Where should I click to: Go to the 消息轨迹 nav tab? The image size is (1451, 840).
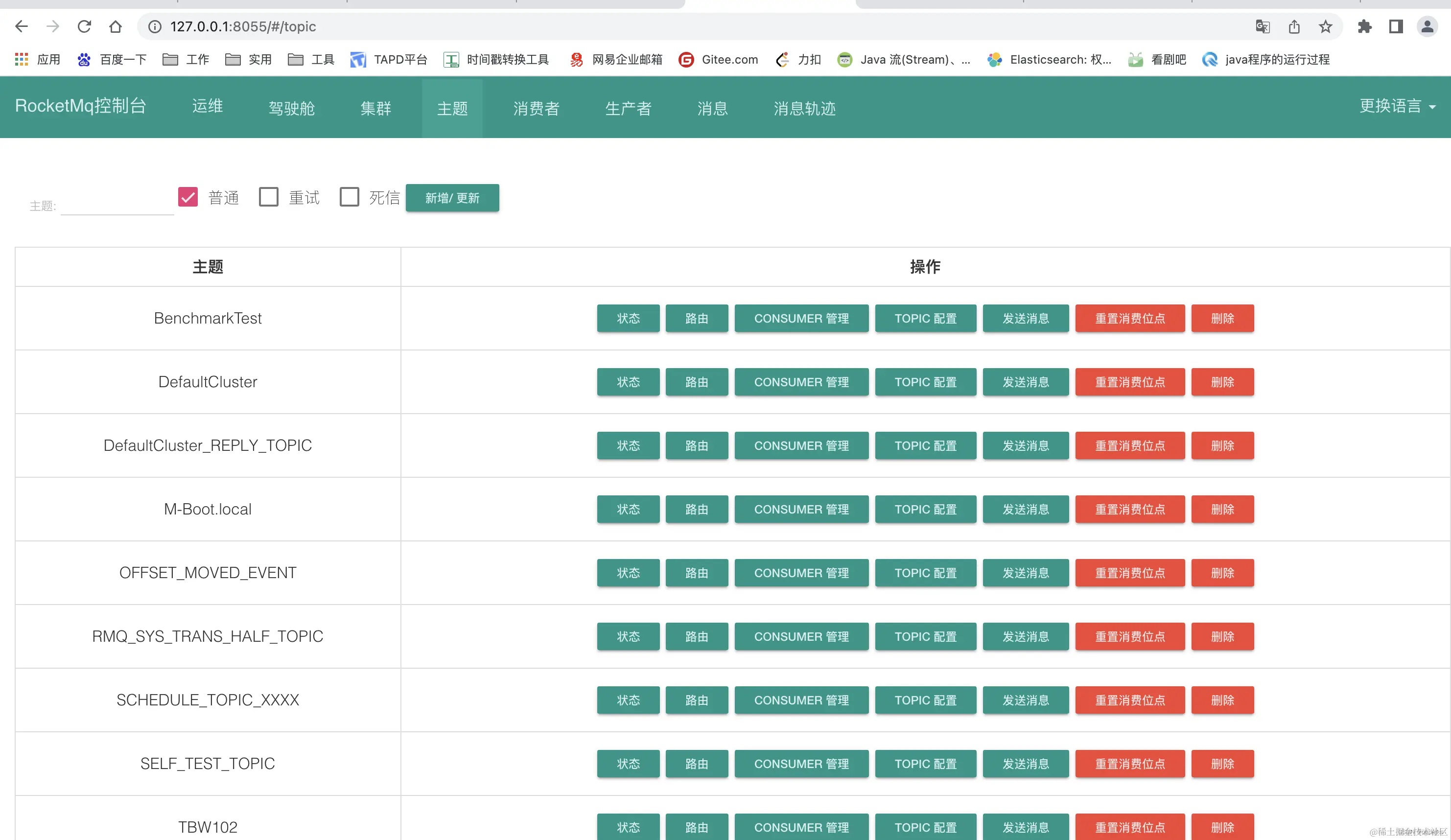click(804, 108)
